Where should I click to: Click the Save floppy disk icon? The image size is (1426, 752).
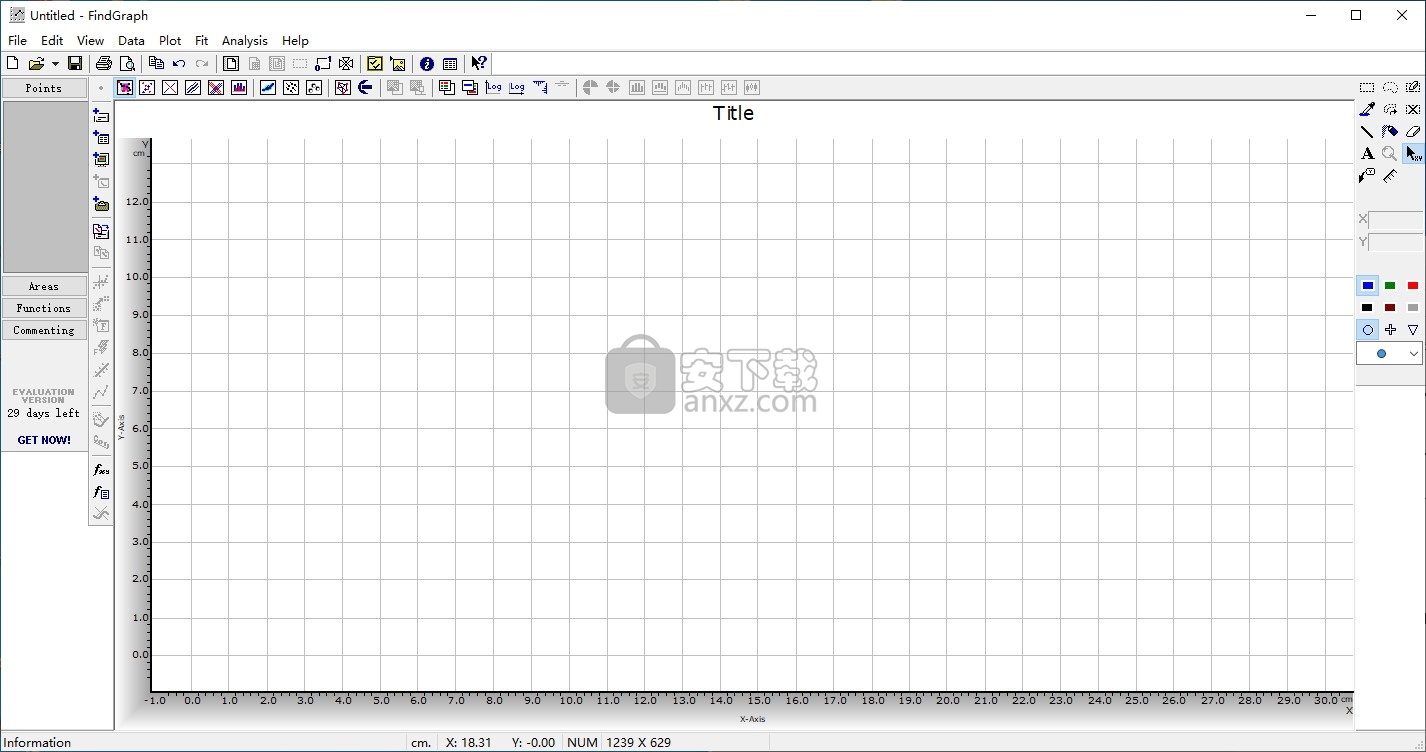(x=75, y=63)
